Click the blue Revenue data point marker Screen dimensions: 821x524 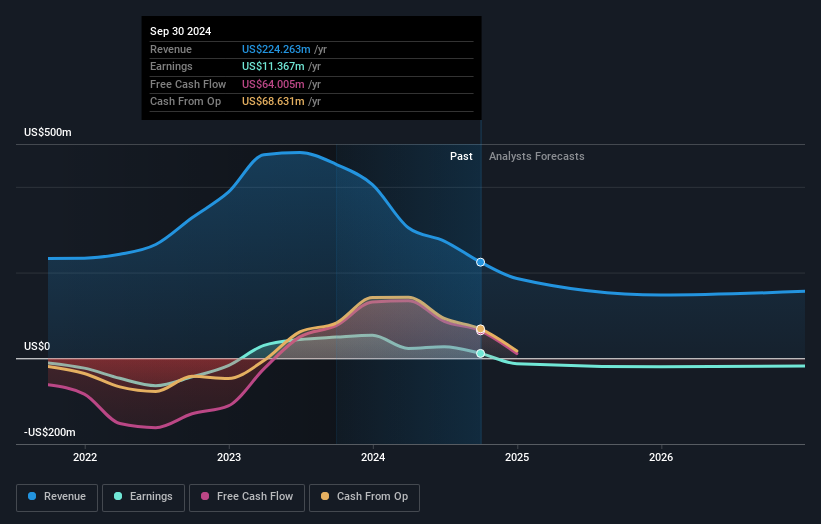[481, 262]
